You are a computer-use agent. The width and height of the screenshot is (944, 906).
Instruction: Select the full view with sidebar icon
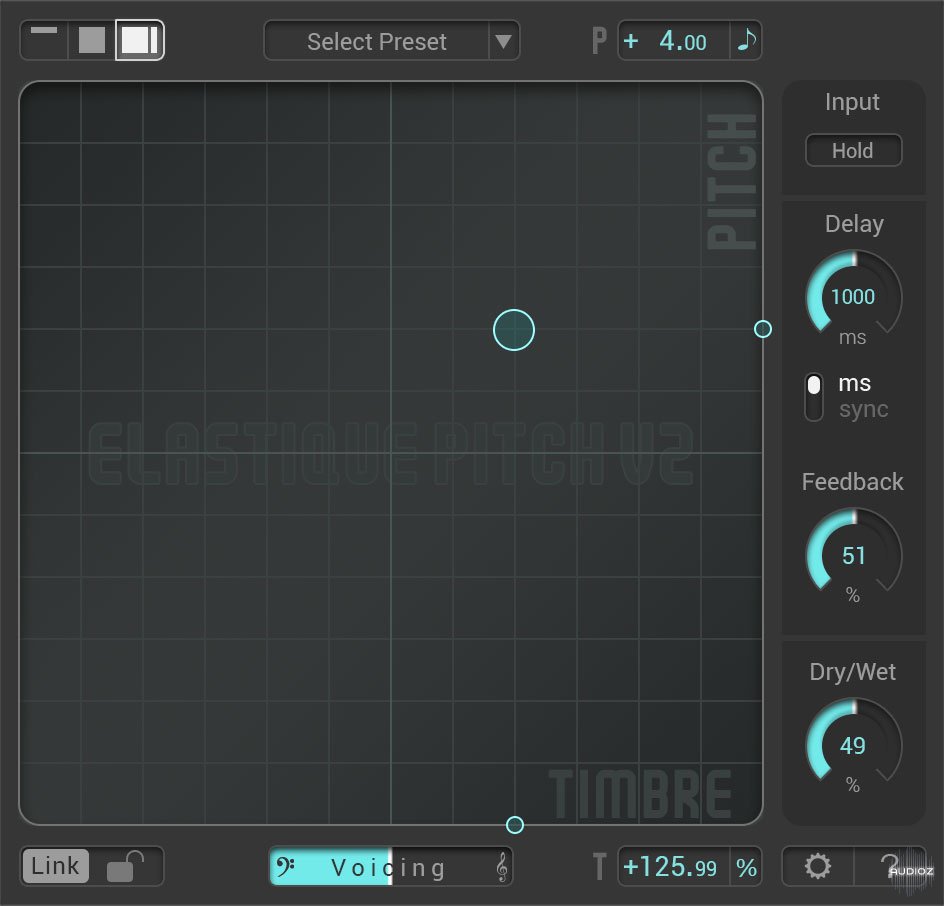[x=140, y=40]
